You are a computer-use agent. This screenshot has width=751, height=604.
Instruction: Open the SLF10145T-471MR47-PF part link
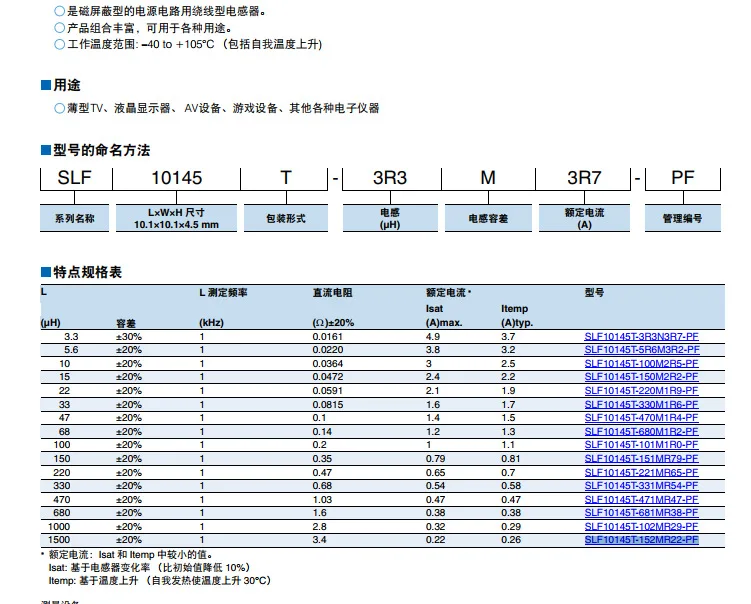point(641,500)
